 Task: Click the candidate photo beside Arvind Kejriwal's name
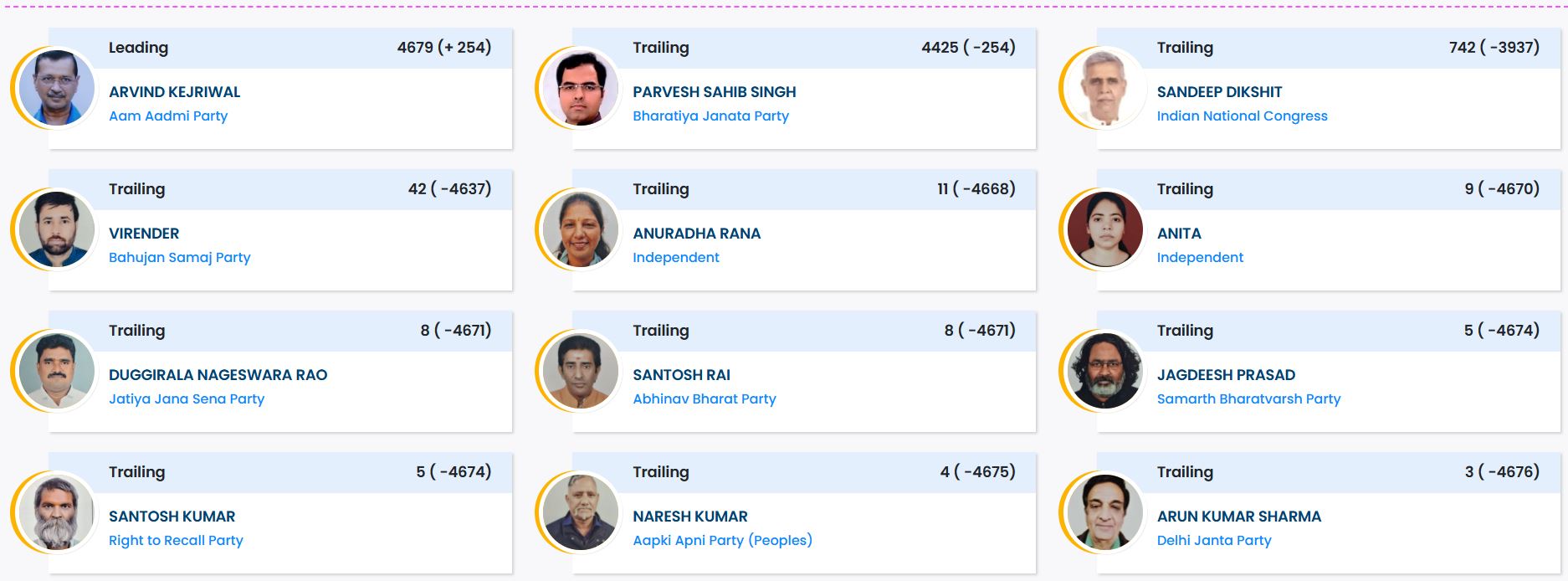57,88
